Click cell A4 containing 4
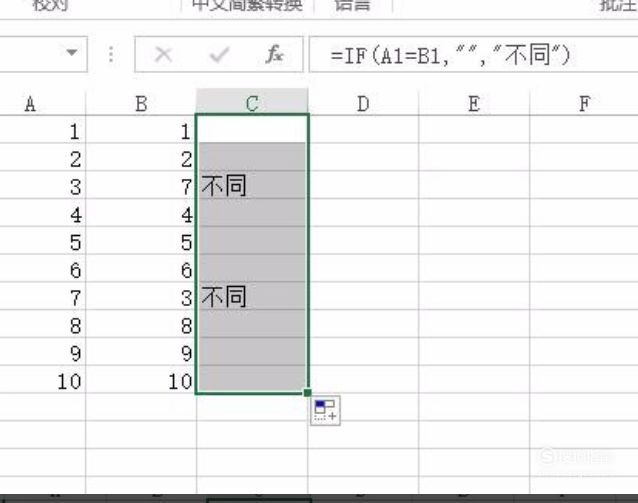Image resolution: width=638 pixels, height=503 pixels. click(42, 213)
